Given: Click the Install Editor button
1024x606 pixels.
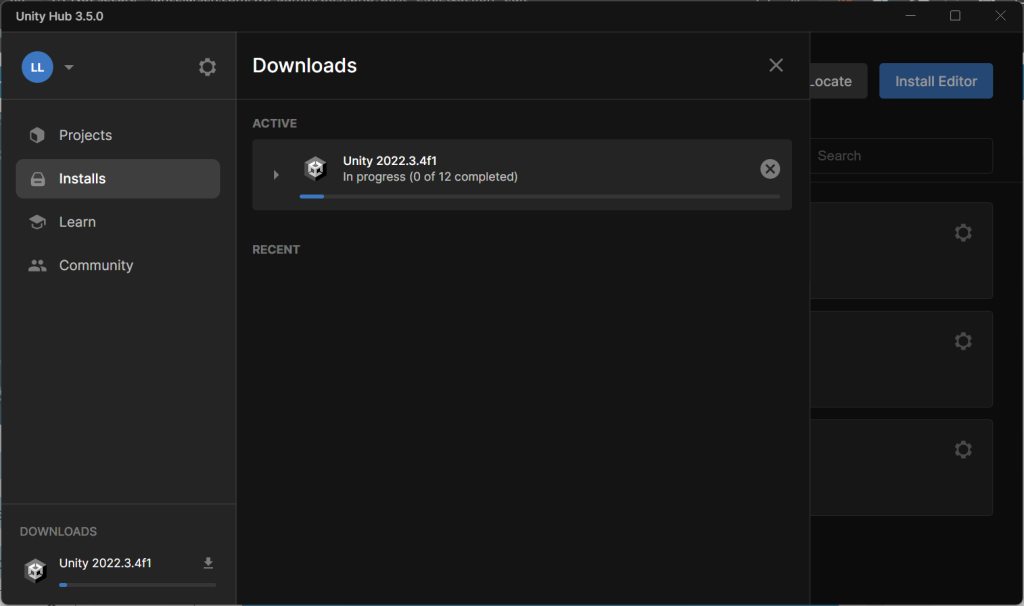Looking at the screenshot, I should click(936, 81).
